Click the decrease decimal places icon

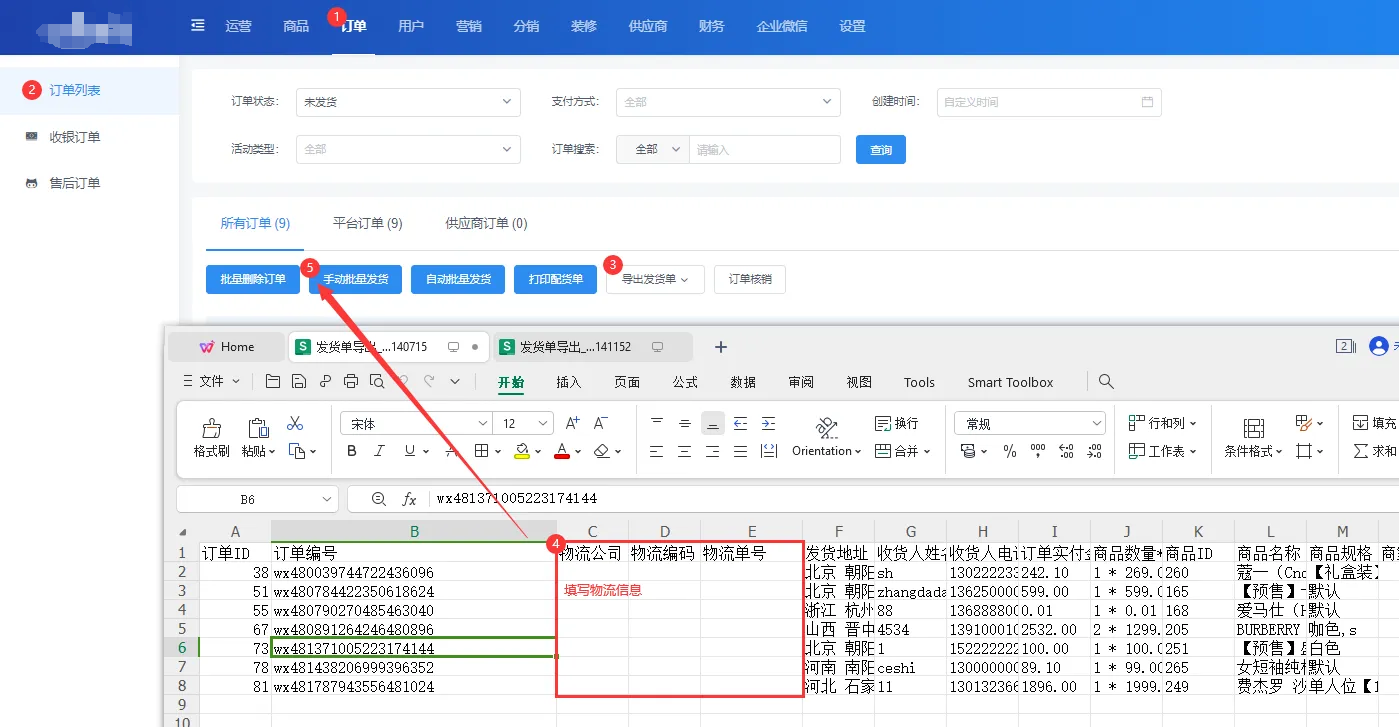[x=1093, y=451]
